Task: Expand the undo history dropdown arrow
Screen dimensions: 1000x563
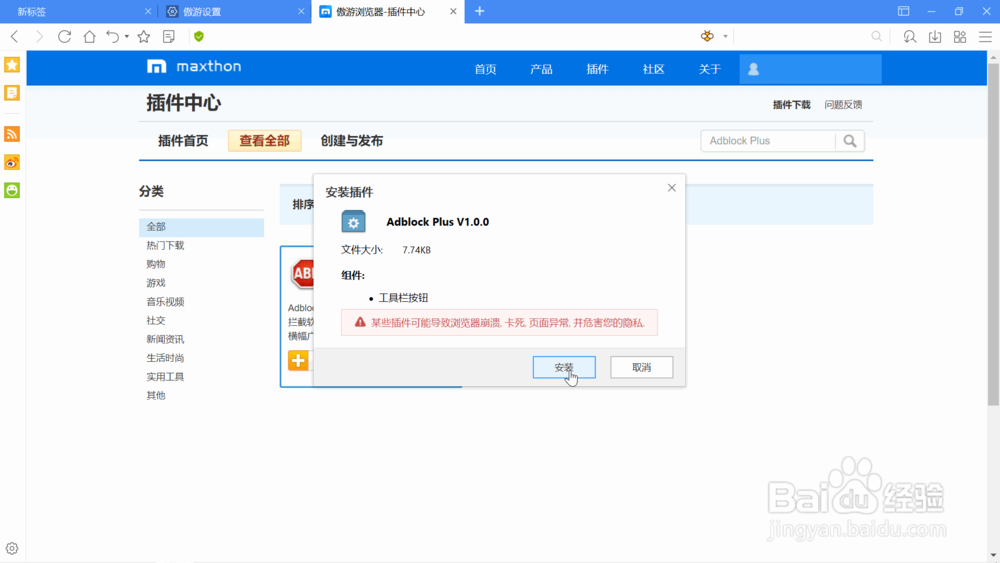Action: (127, 36)
